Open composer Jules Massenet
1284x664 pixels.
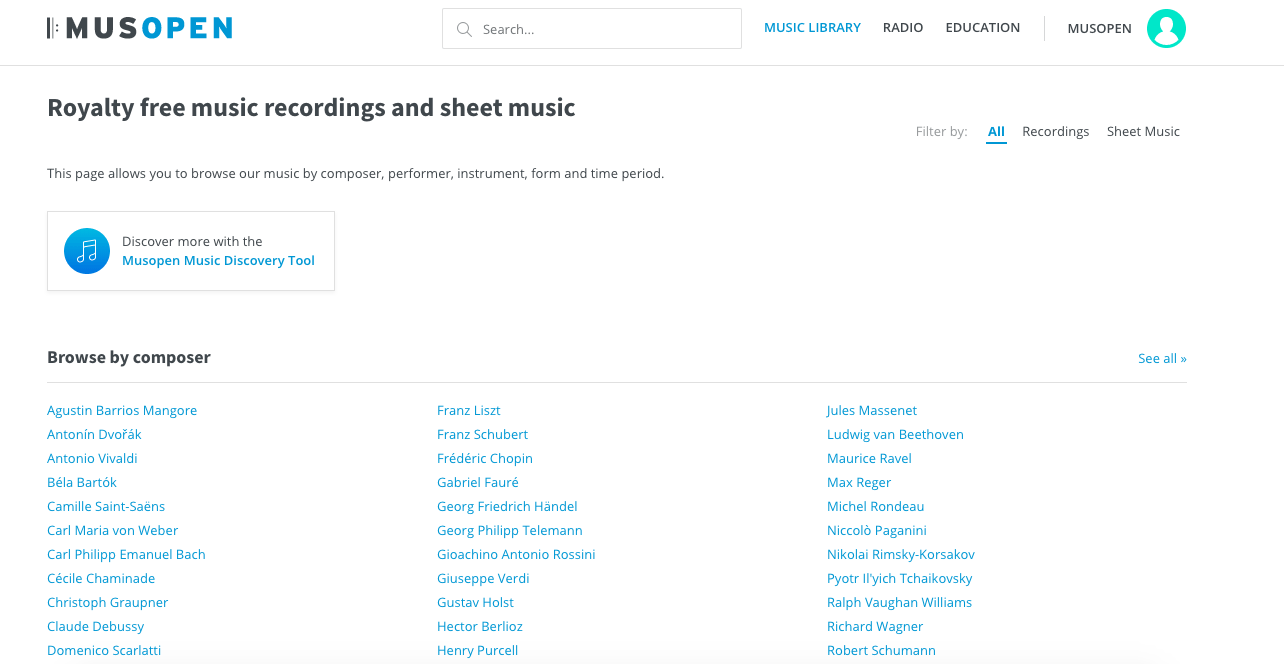tap(872, 411)
